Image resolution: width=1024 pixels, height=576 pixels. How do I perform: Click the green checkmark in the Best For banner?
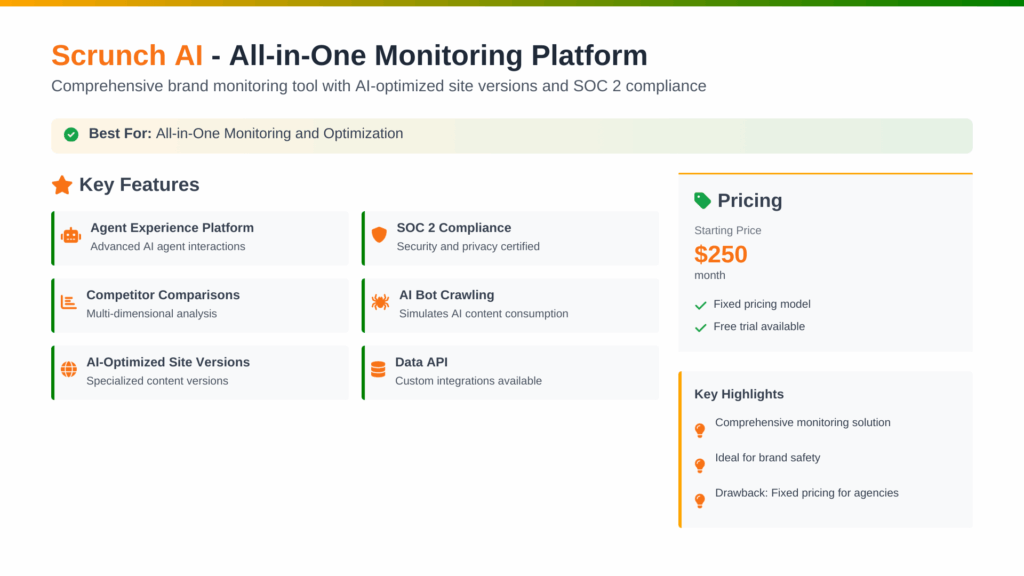point(71,133)
